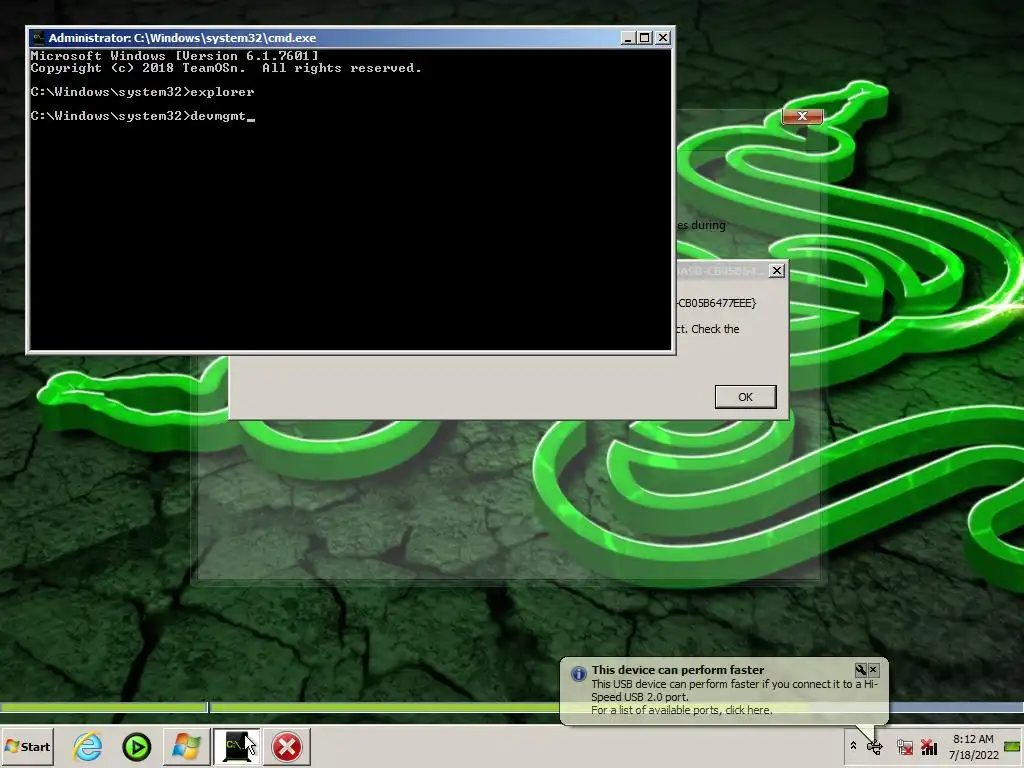Click the 'click here' available ports text

pos(748,710)
